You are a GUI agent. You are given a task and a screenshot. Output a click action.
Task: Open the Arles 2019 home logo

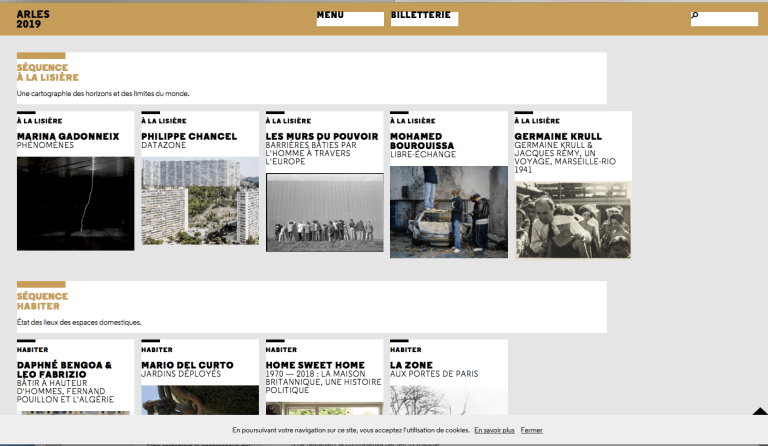[33, 18]
